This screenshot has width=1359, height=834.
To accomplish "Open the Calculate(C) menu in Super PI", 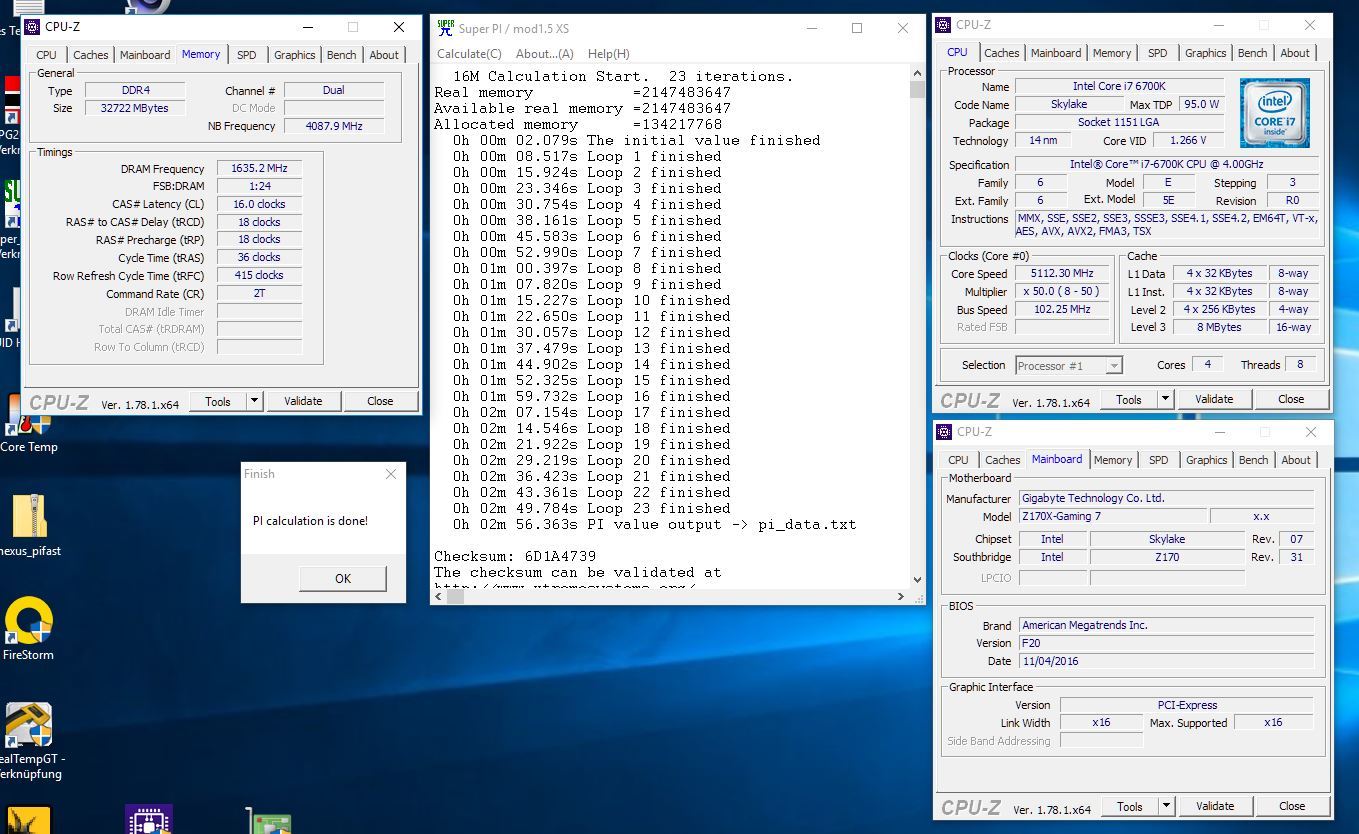I will 469,54.
